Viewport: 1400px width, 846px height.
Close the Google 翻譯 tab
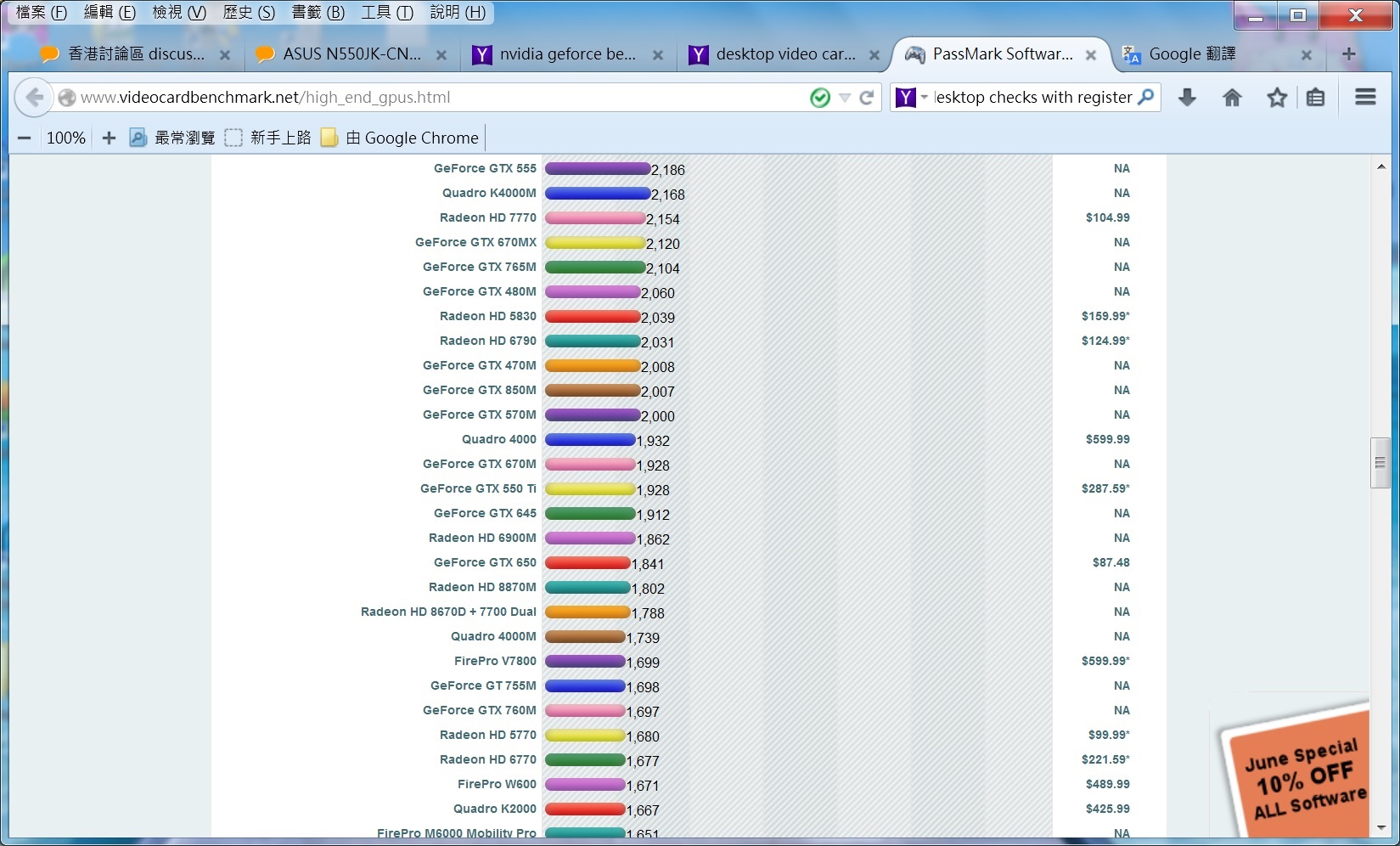click(1307, 55)
